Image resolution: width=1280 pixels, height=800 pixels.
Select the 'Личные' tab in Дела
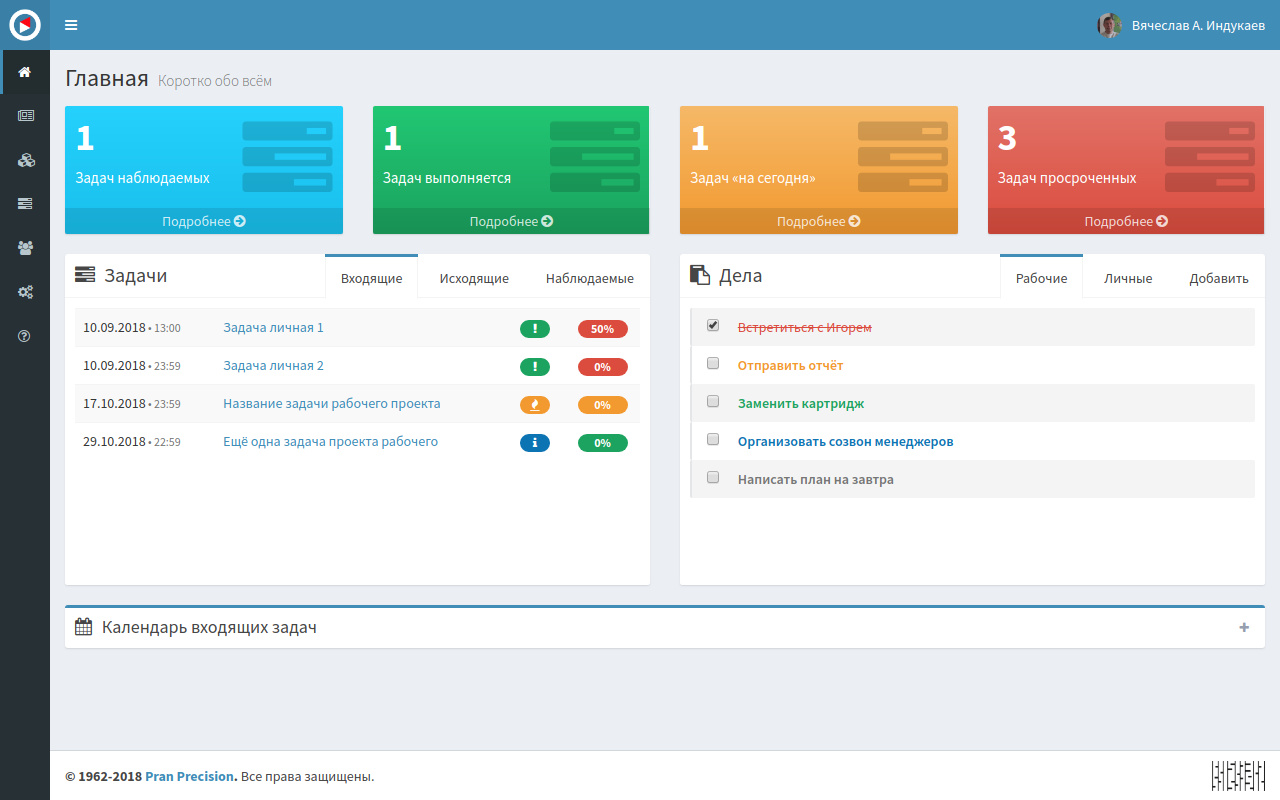click(1128, 278)
